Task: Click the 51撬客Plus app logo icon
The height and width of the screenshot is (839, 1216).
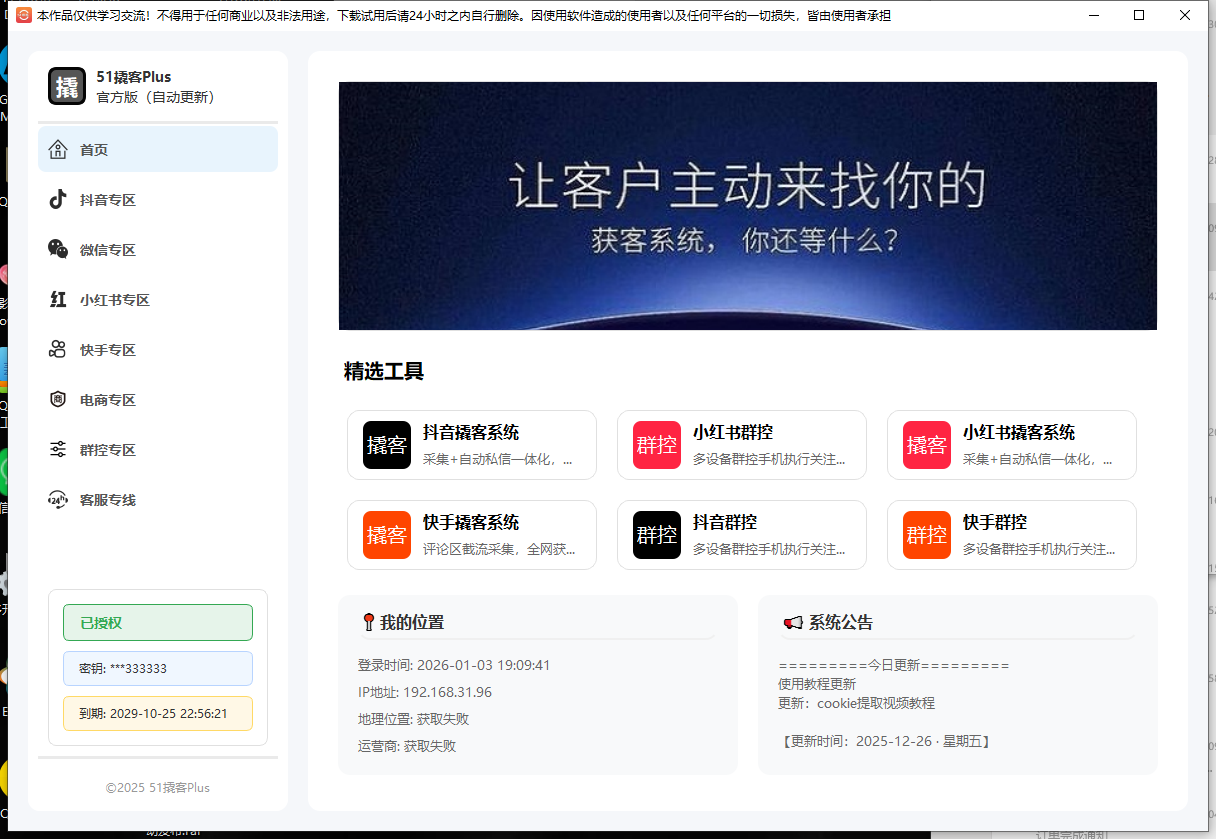Action: tap(67, 86)
